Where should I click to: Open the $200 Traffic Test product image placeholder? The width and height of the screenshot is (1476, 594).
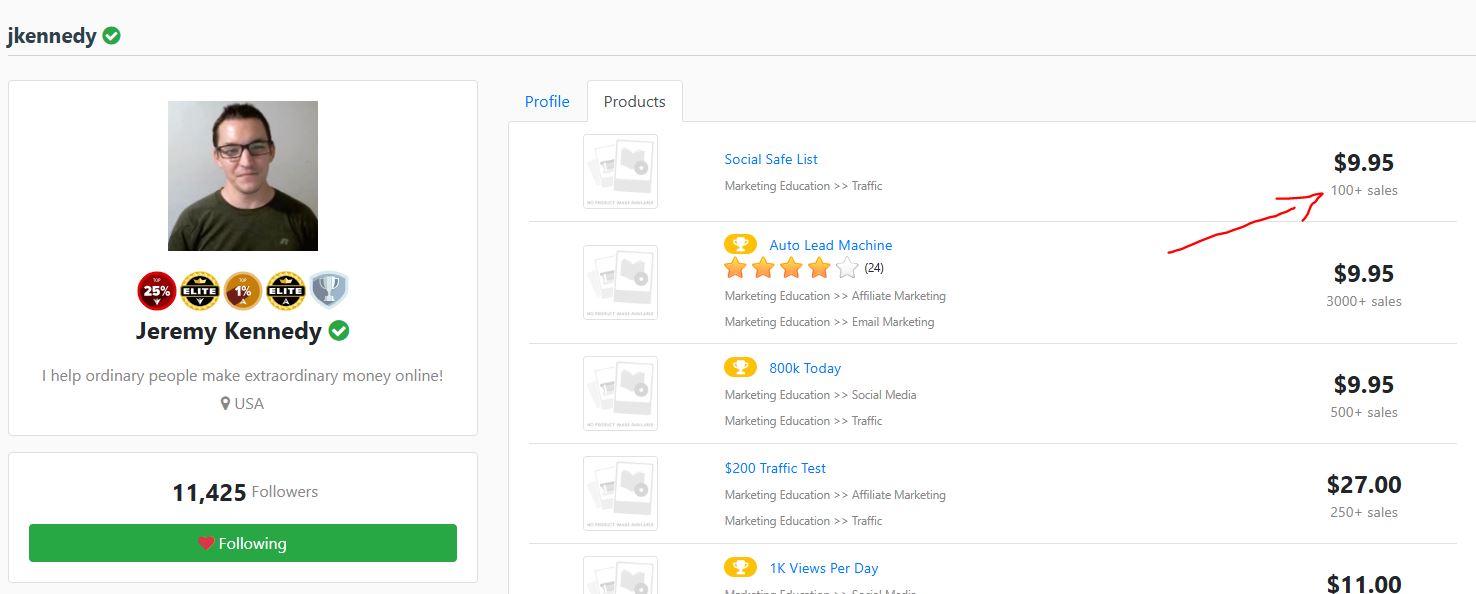(621, 493)
